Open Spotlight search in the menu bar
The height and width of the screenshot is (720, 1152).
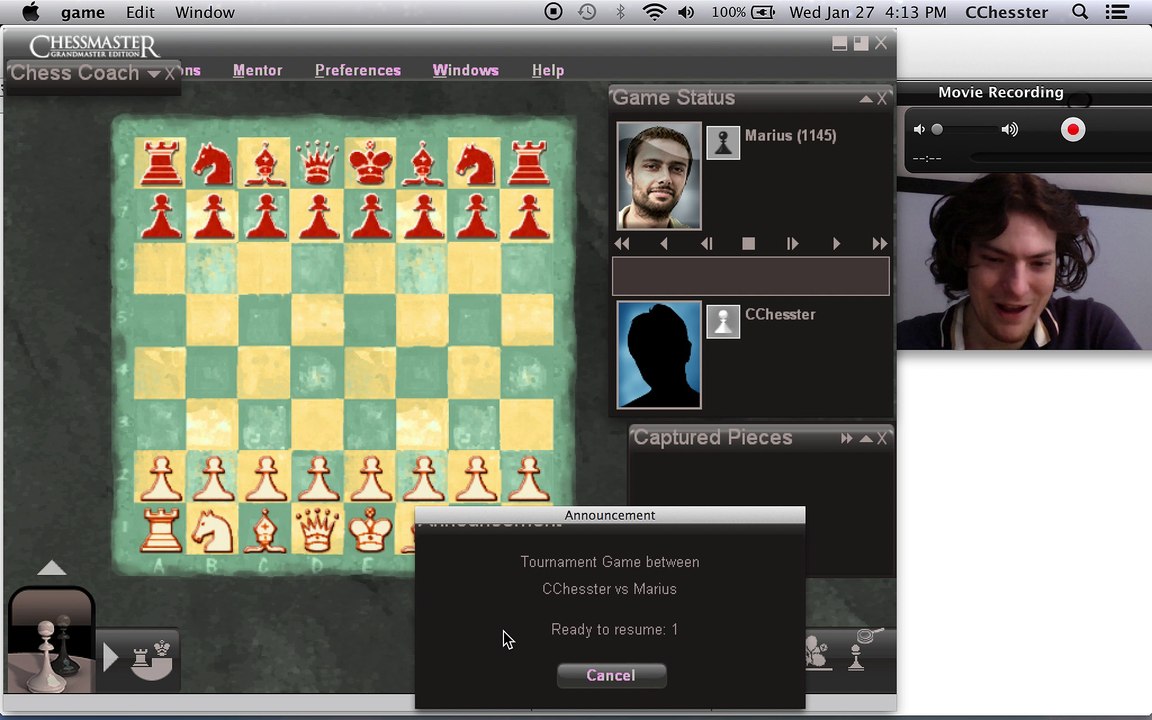(1080, 12)
